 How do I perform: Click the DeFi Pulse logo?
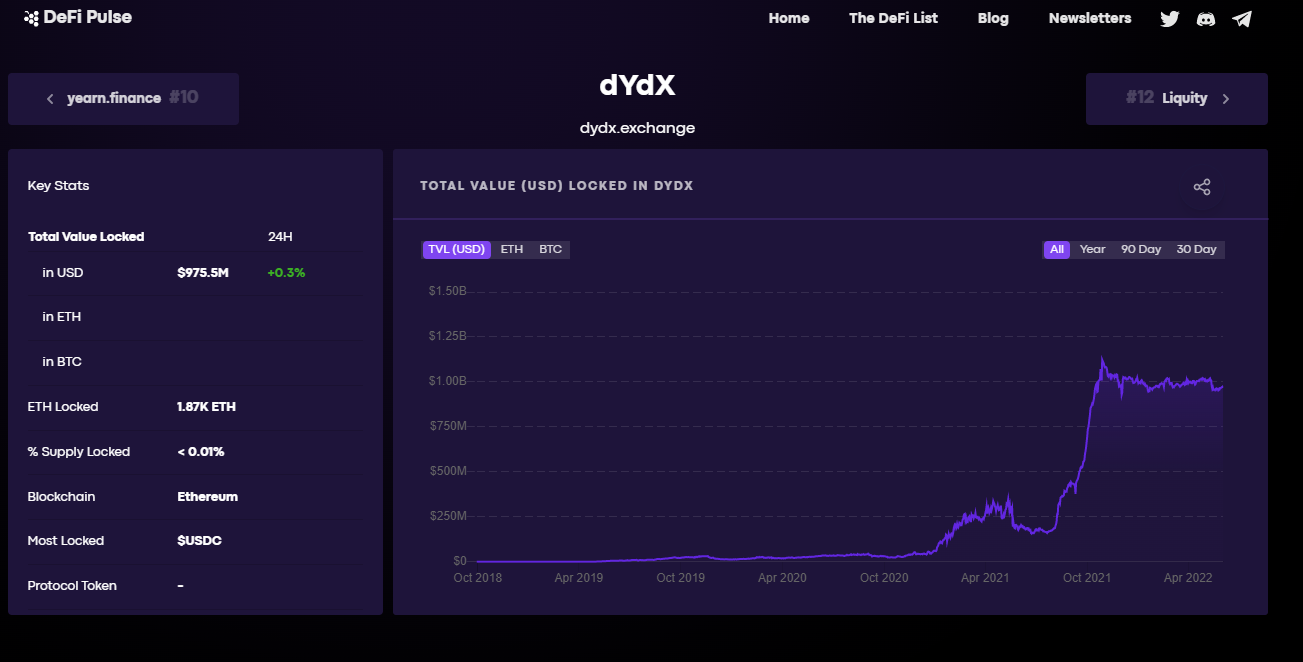(78, 17)
